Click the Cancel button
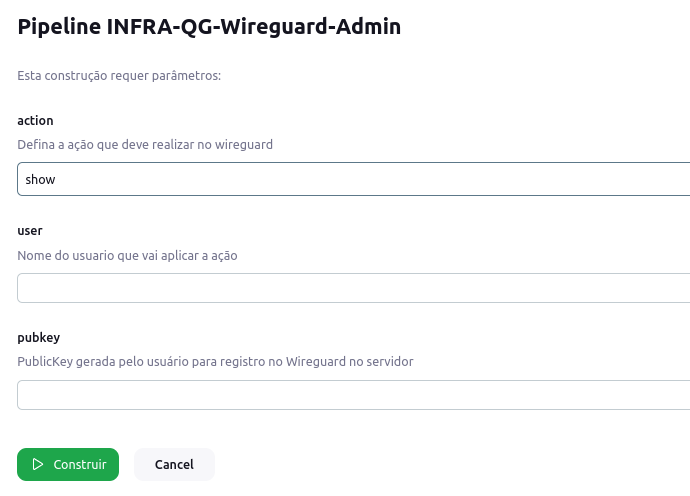690x496 pixels. click(x=174, y=464)
